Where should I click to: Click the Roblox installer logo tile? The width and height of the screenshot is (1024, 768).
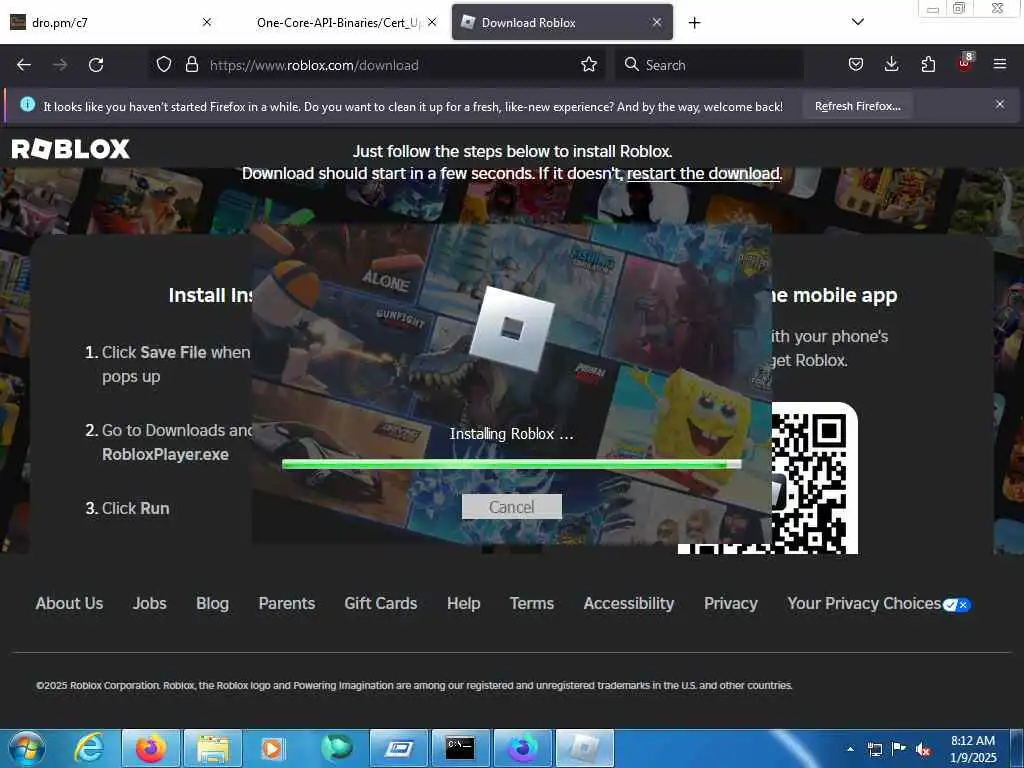pyautogui.click(x=511, y=329)
